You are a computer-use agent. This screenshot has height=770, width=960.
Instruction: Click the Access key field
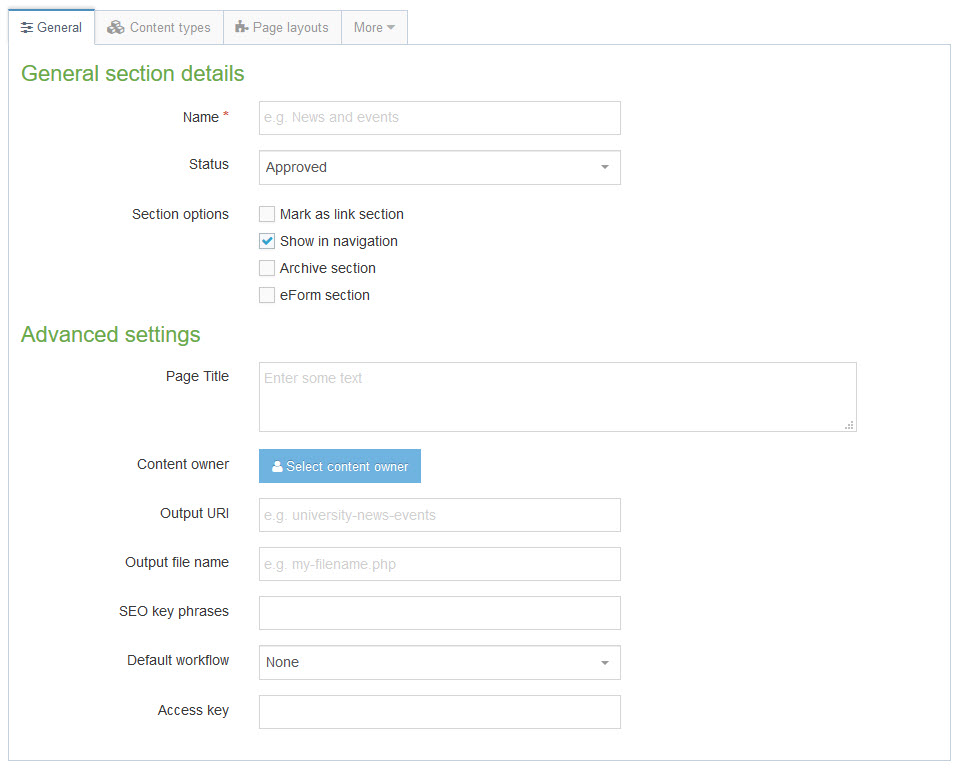pos(439,711)
